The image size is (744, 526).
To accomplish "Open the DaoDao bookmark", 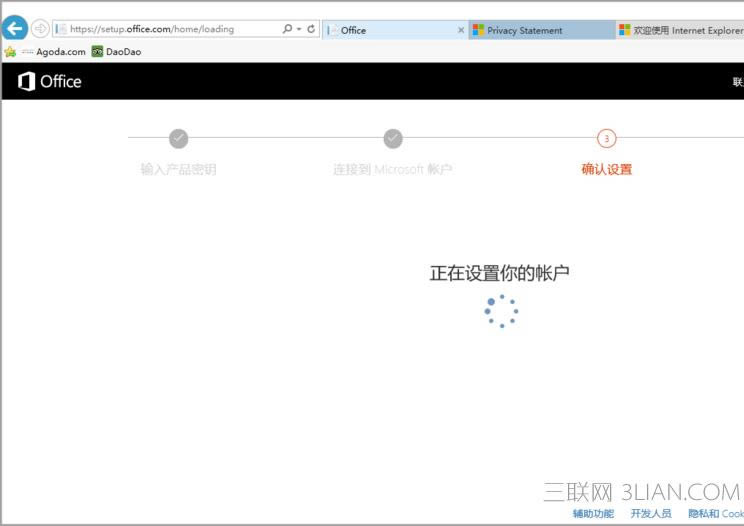I will coord(117,52).
